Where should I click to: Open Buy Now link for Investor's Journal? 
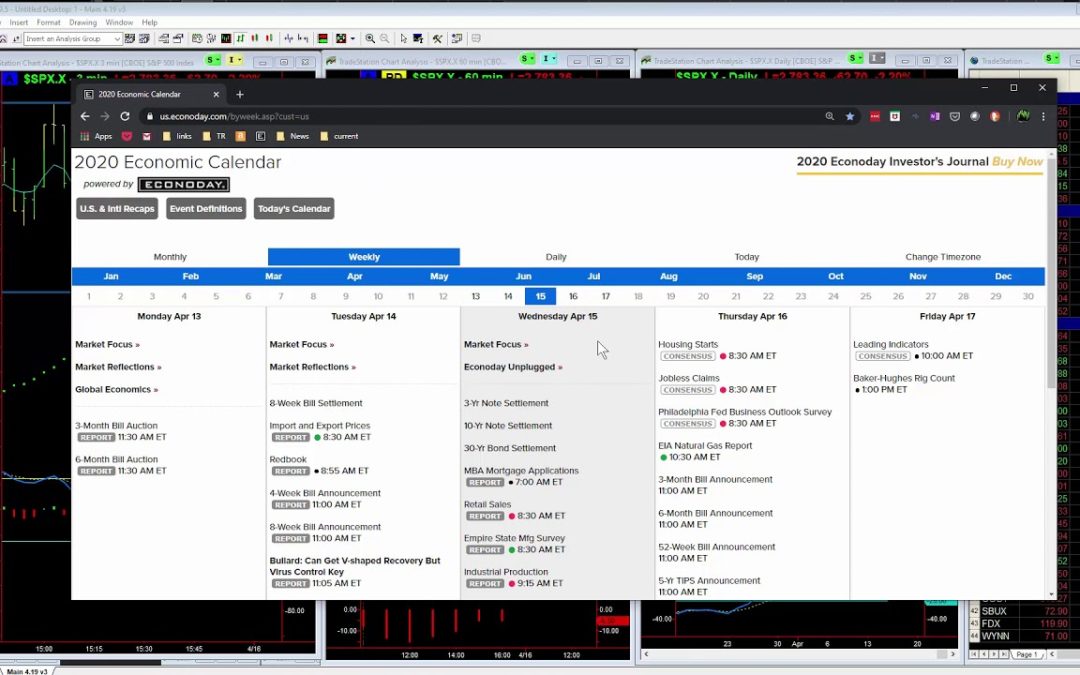(x=1017, y=162)
